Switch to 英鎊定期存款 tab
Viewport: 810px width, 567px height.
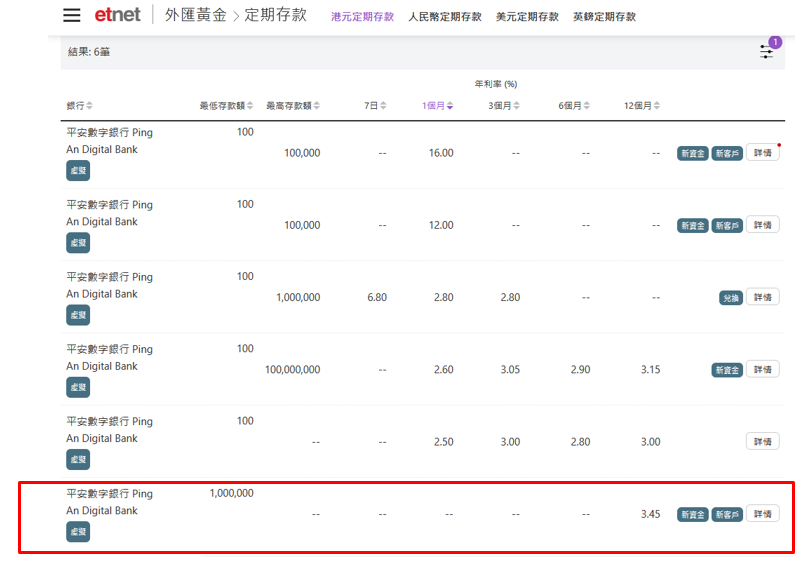tap(604, 17)
